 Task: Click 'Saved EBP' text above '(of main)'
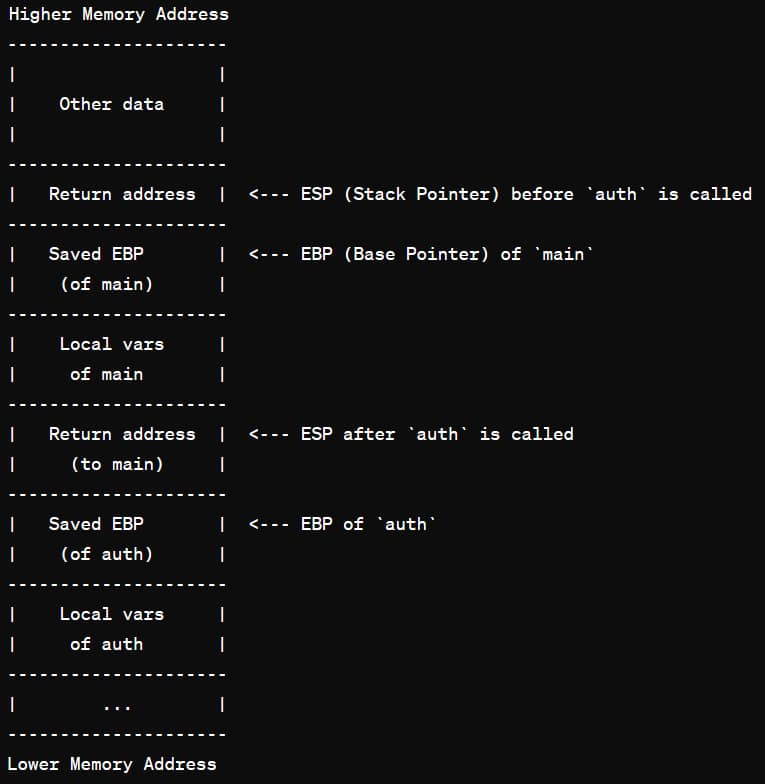click(x=96, y=254)
